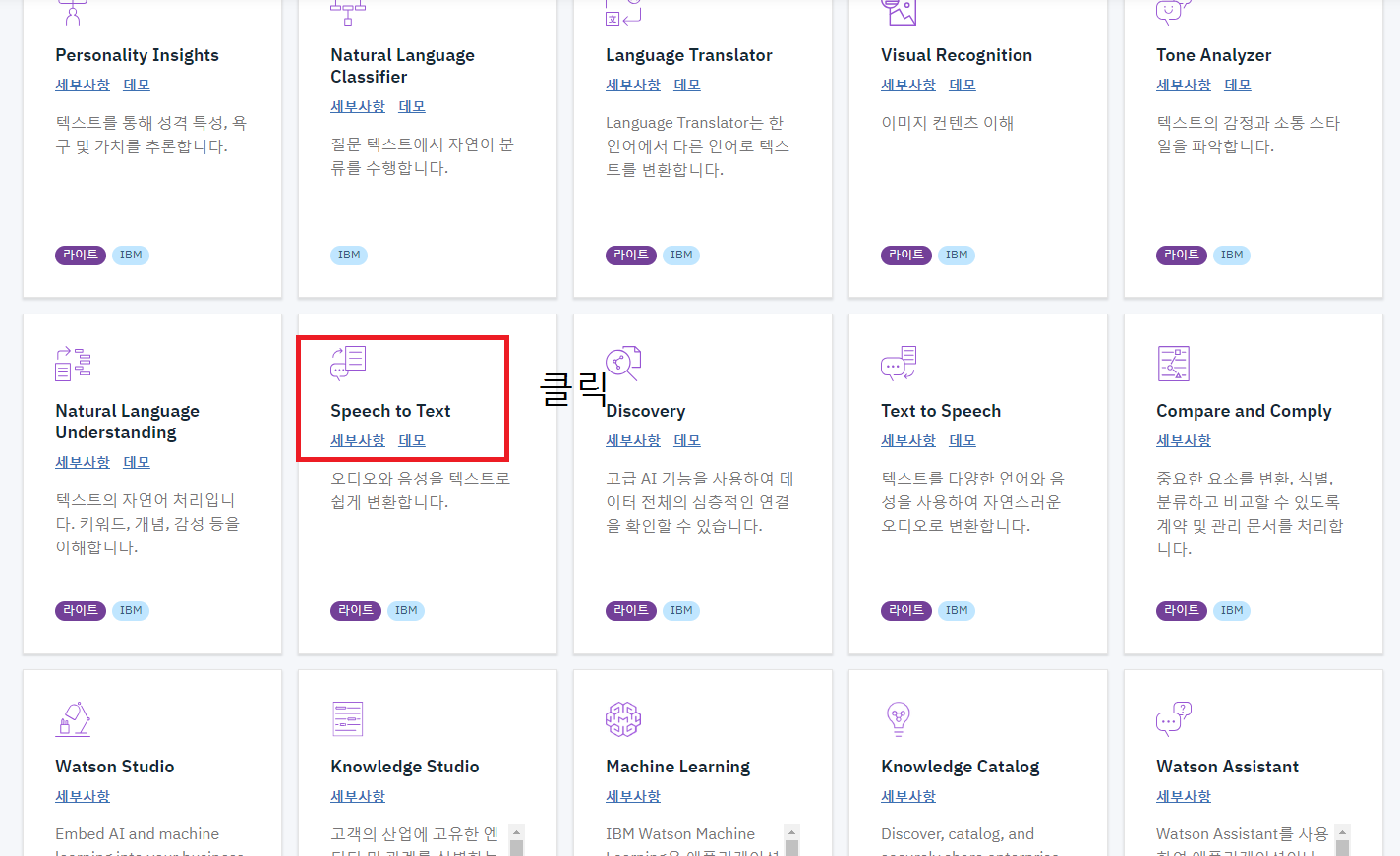The width and height of the screenshot is (1400, 856).
Task: Open 세부사항 link for Discovery
Action: (633, 441)
